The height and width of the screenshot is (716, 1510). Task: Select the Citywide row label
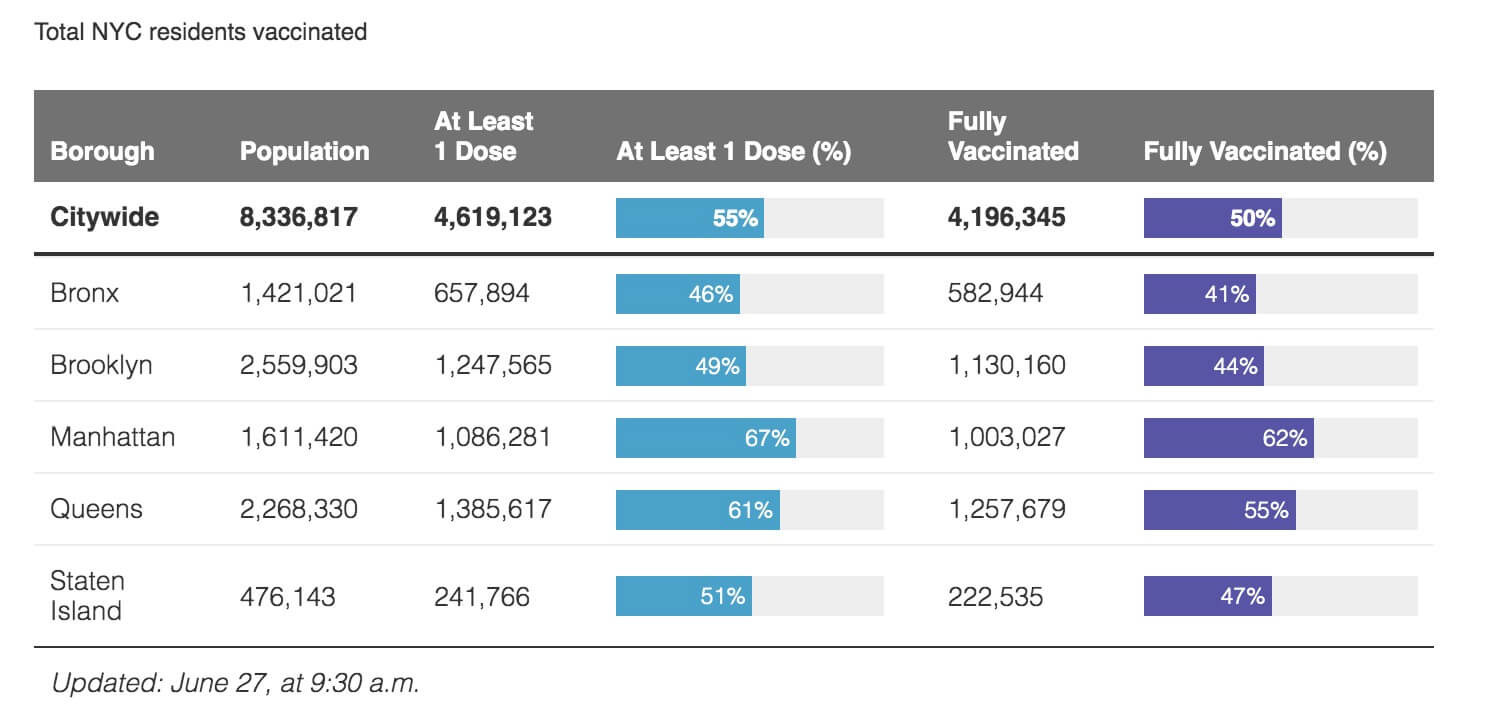[104, 217]
